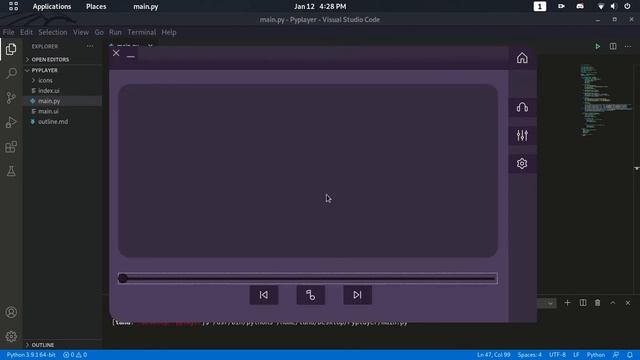The image size is (640, 360).
Task: Run the Python file with play icon
Action: click(x=598, y=47)
